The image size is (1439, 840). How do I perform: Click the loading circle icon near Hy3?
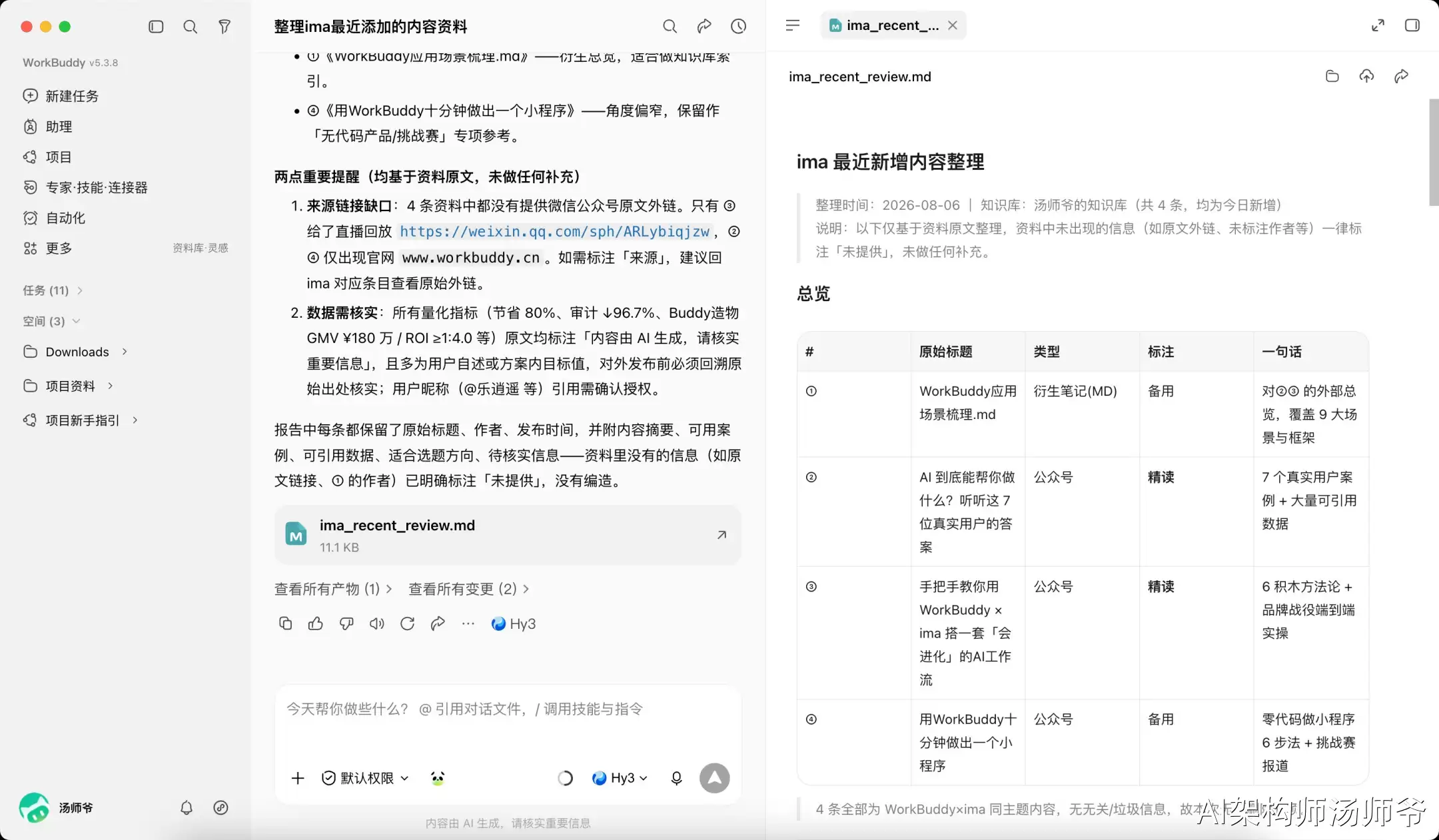pyautogui.click(x=565, y=778)
